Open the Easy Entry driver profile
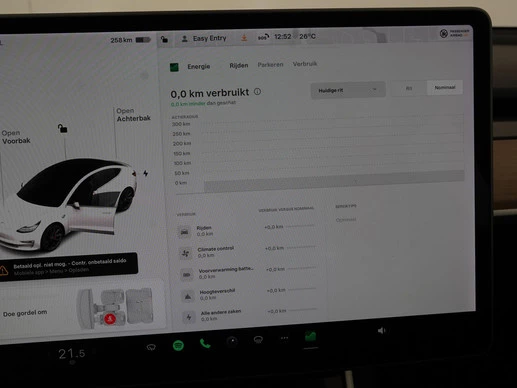The image size is (517, 388). [204, 39]
